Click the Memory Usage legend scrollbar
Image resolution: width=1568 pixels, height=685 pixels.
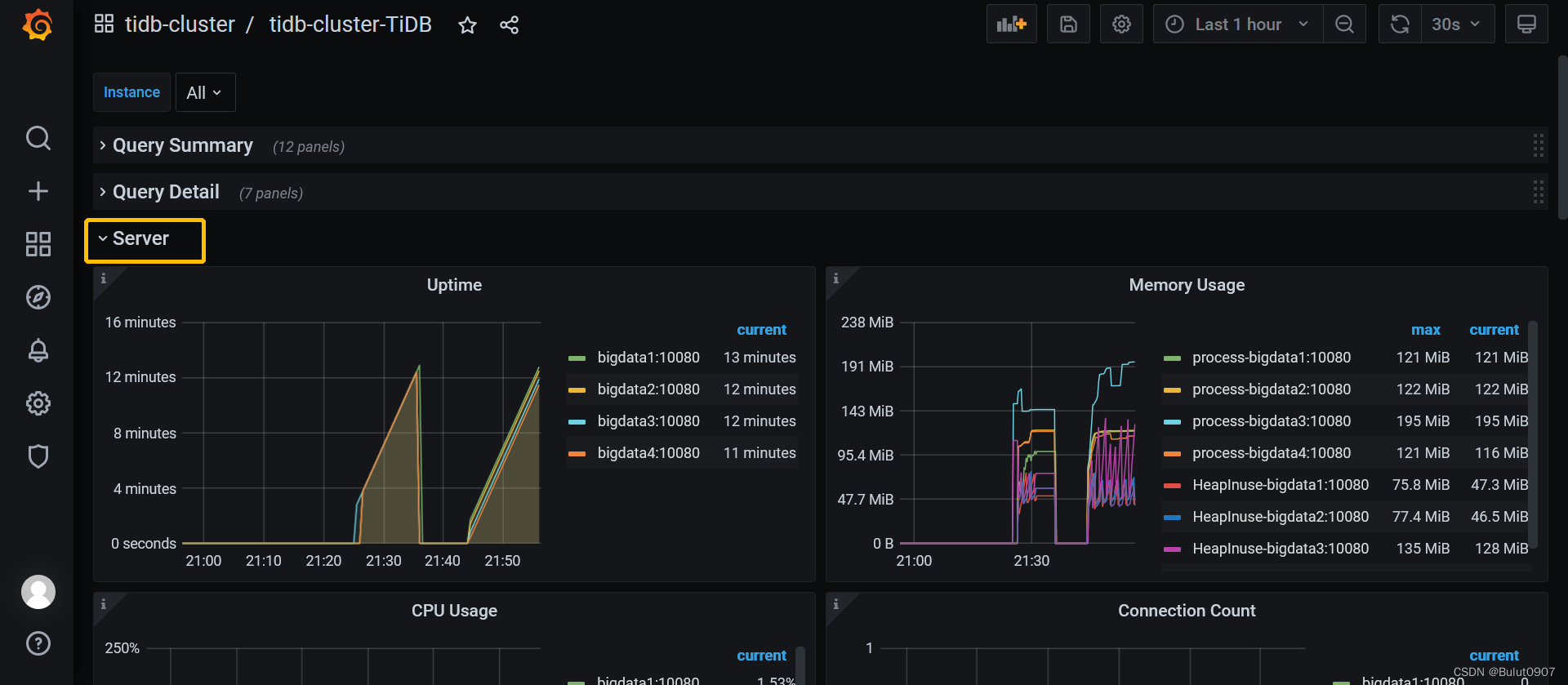(1533, 434)
